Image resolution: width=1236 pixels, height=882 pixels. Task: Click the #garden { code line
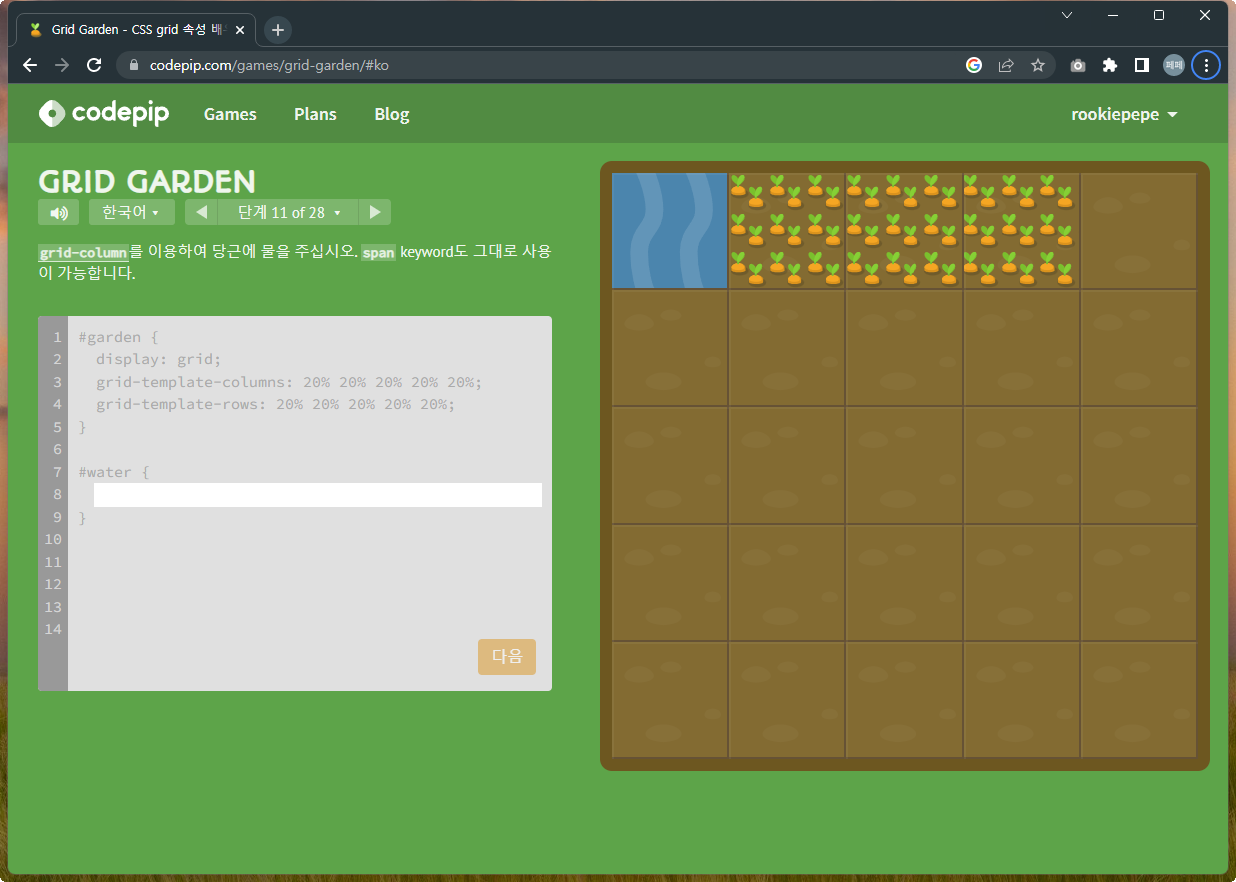[118, 337]
